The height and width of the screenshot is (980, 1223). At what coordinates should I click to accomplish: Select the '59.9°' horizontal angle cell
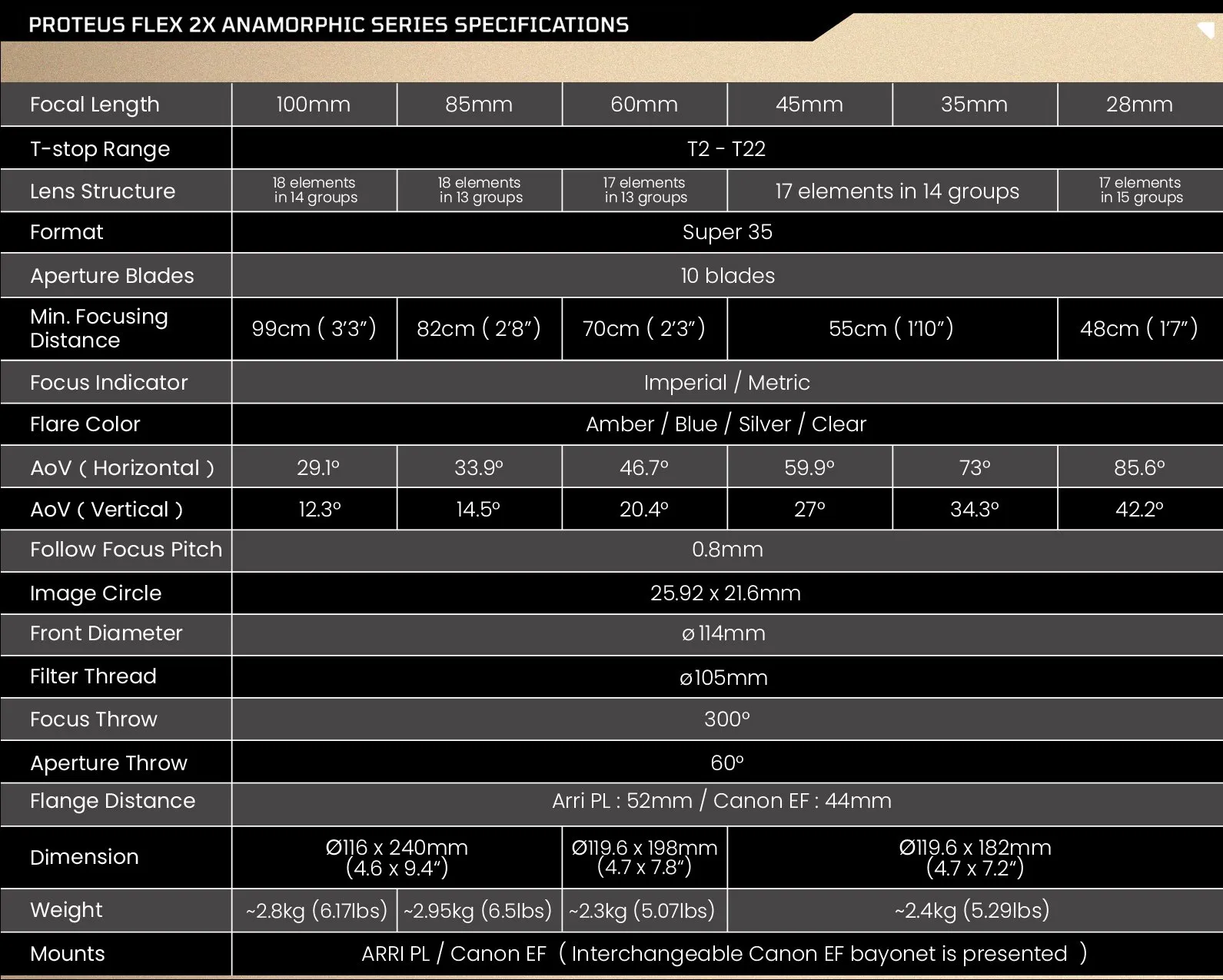809,468
